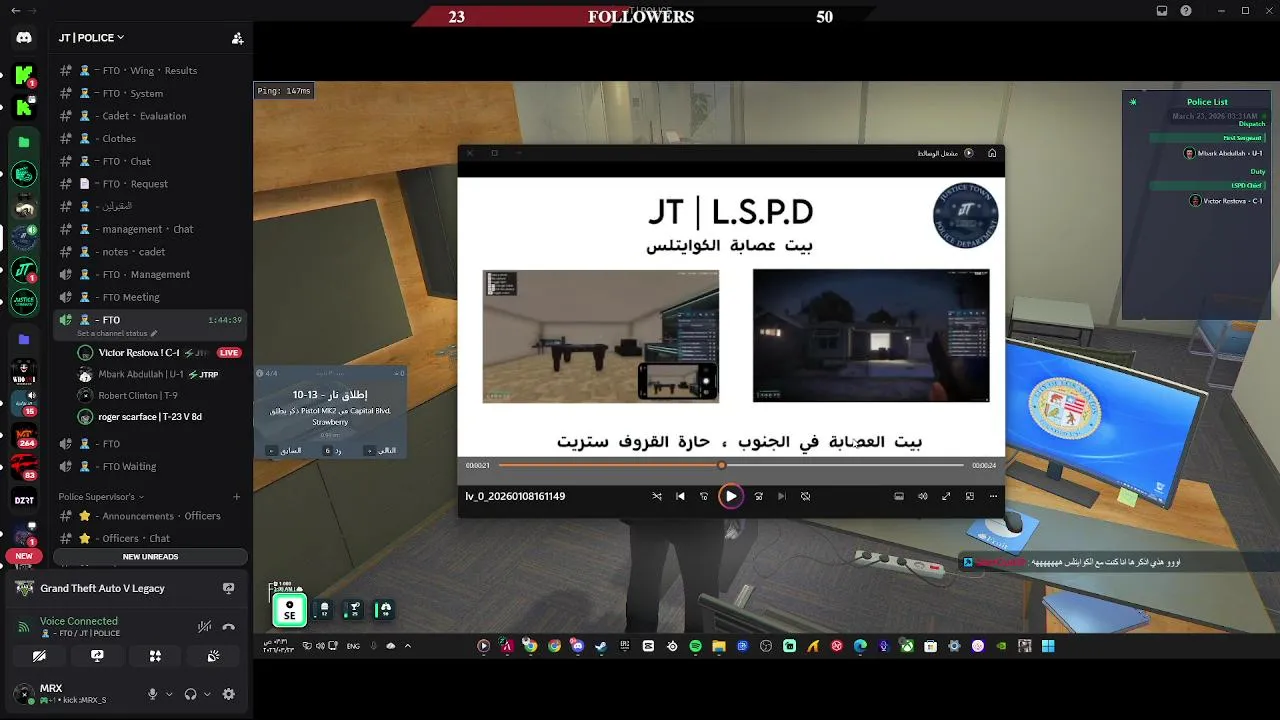Screen dimensions: 1280x720
Task: Skip back 10 seconds in media player
Action: 704,496
